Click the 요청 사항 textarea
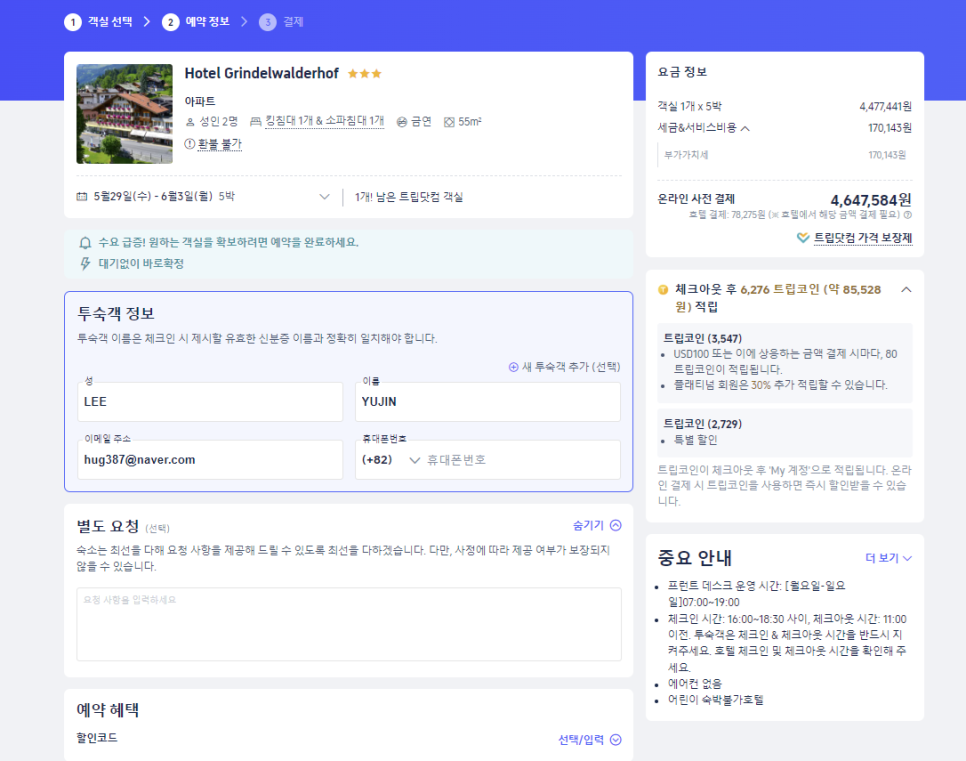 click(x=349, y=624)
